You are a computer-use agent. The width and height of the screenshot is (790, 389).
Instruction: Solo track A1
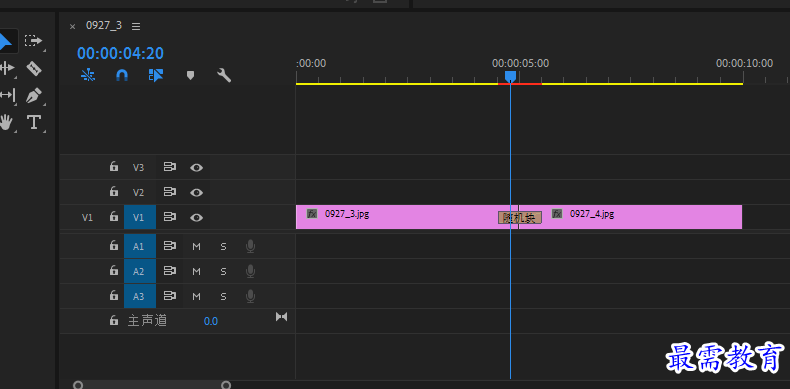click(x=223, y=246)
